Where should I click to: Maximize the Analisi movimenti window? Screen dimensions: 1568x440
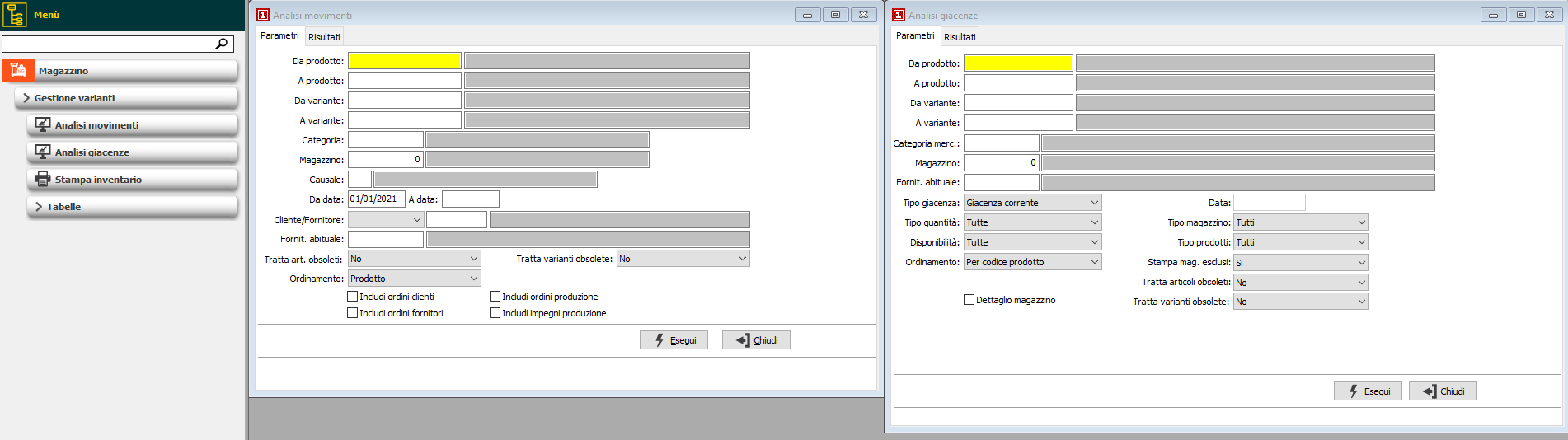[835, 15]
